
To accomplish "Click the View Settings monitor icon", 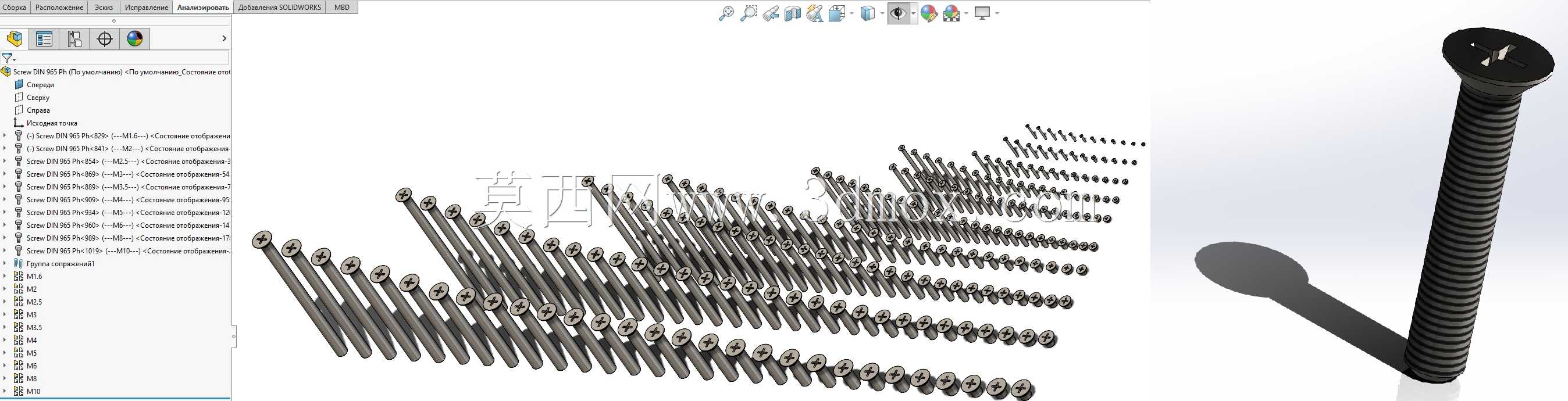I will [982, 13].
